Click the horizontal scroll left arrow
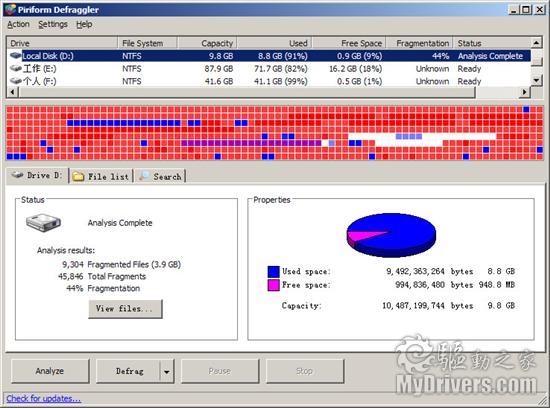This screenshot has height=408, width=550. tap(13, 92)
